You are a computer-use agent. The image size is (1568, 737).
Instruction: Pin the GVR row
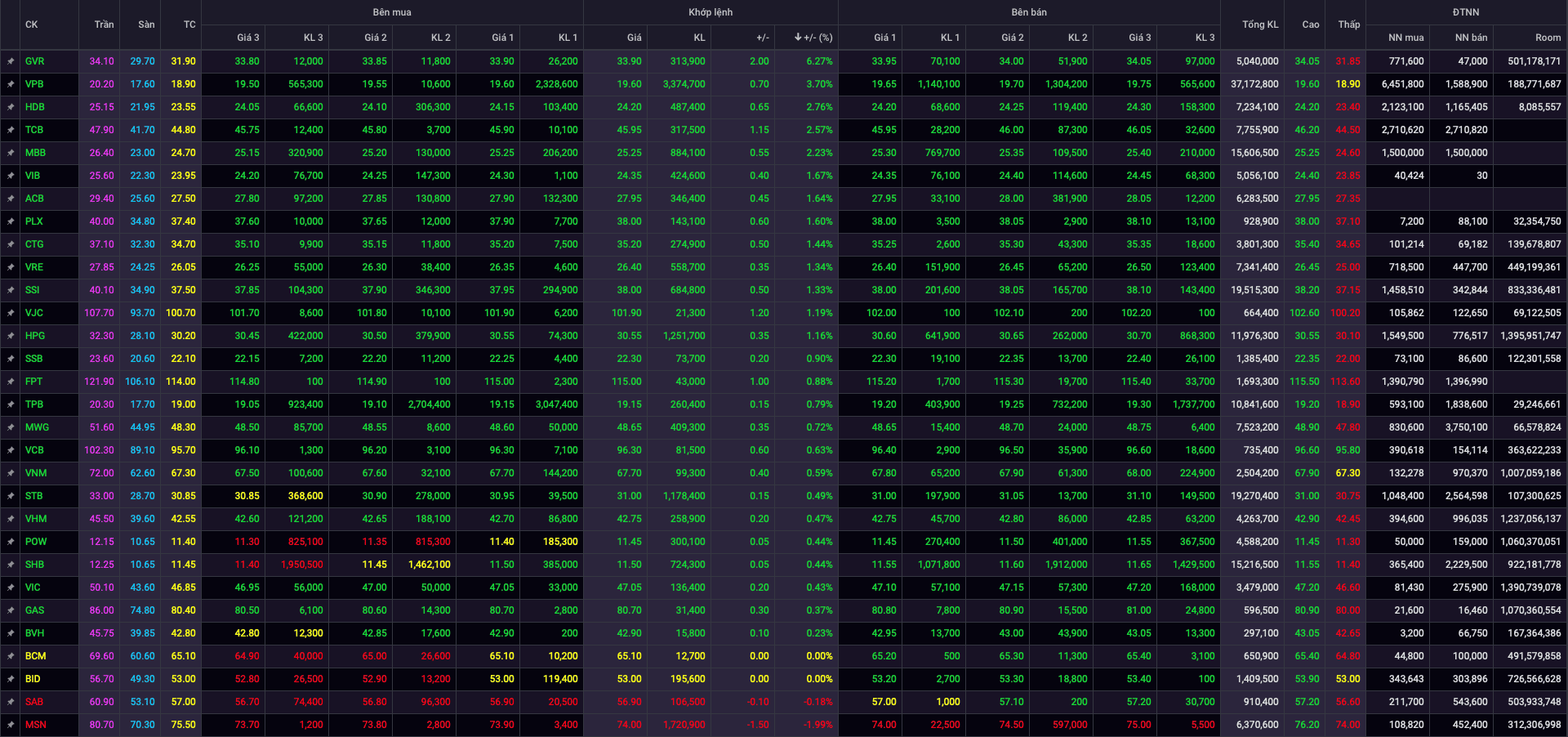(x=11, y=61)
